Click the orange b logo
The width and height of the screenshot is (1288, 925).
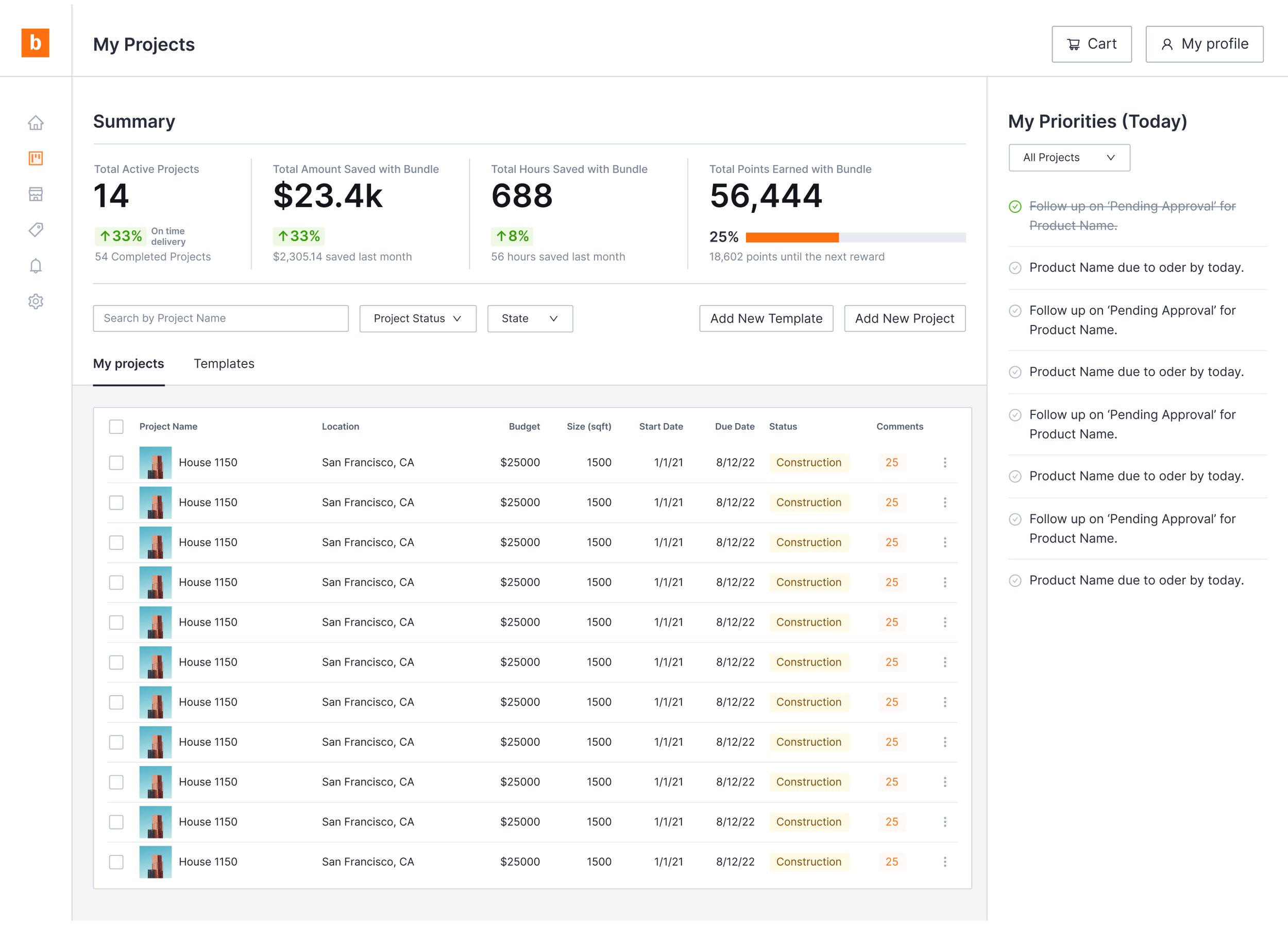[x=35, y=43]
